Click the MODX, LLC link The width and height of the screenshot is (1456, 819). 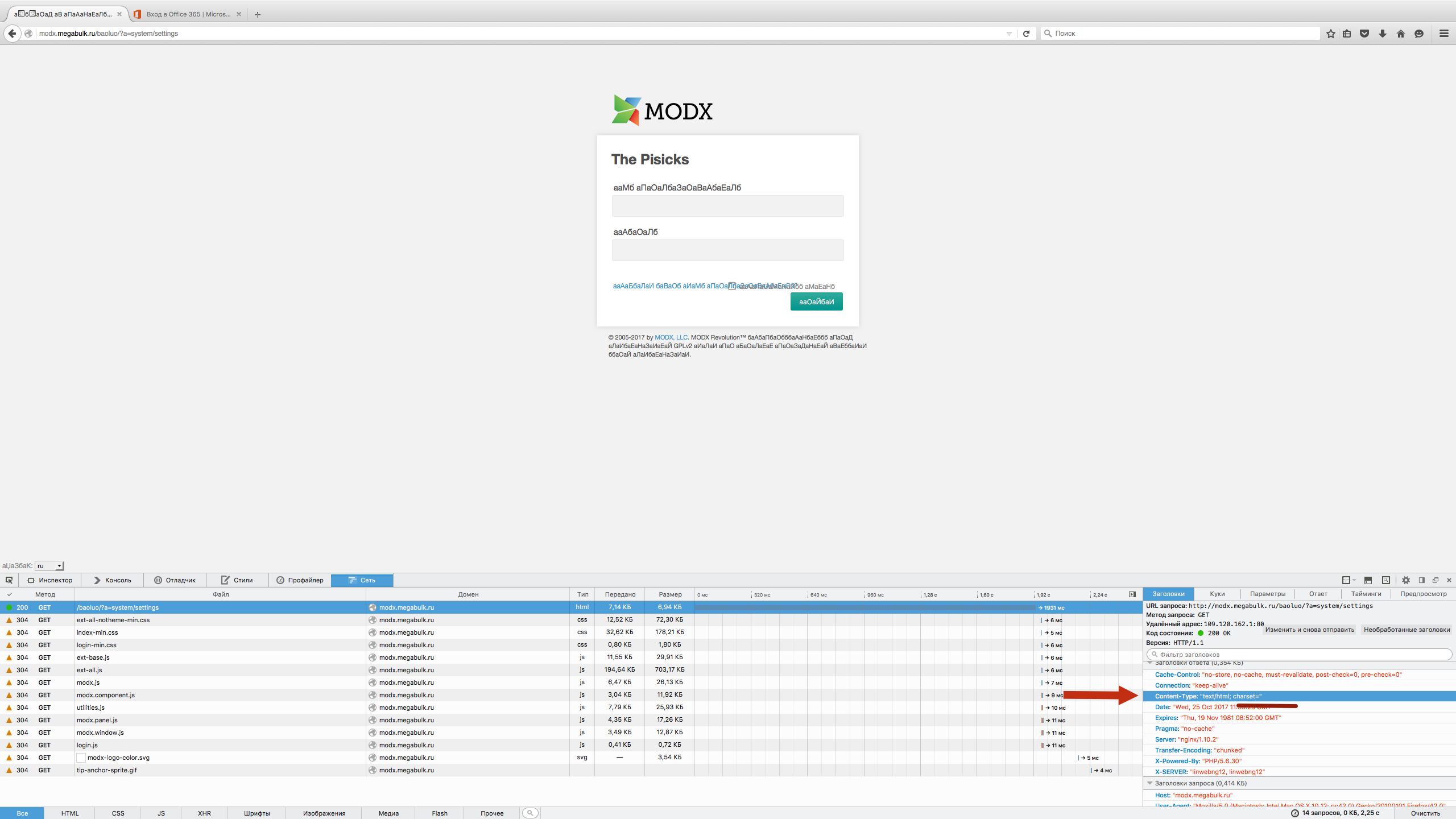(x=671, y=337)
